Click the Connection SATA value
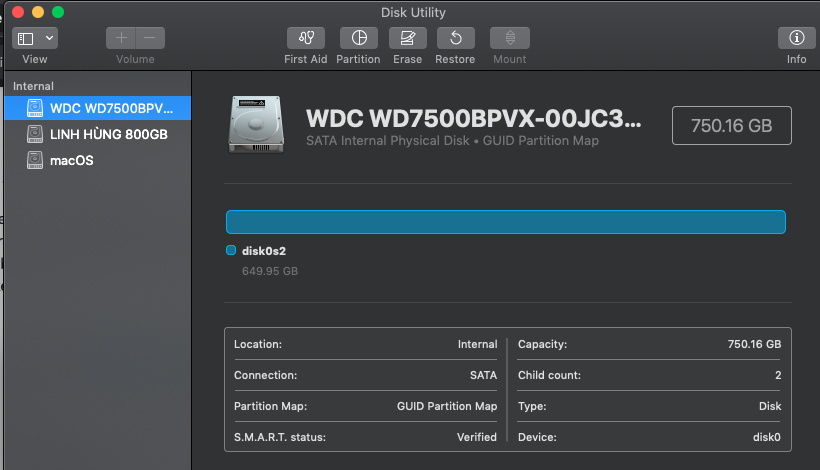The height and width of the screenshot is (470, 820). (483, 375)
